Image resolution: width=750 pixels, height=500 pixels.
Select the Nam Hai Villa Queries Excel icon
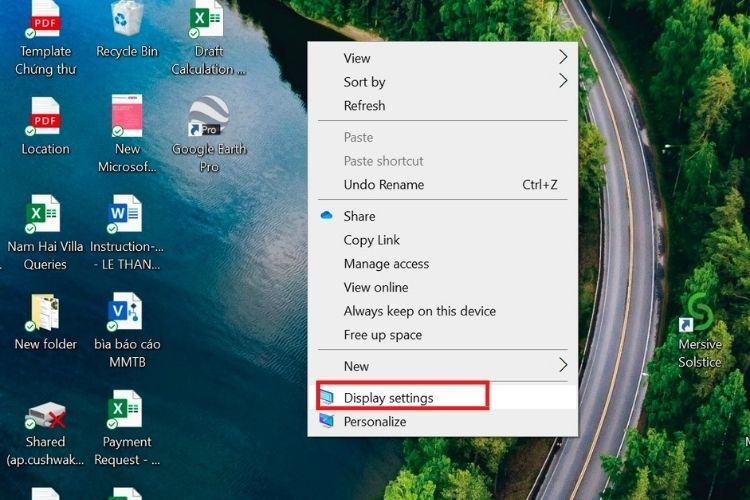click(x=44, y=214)
